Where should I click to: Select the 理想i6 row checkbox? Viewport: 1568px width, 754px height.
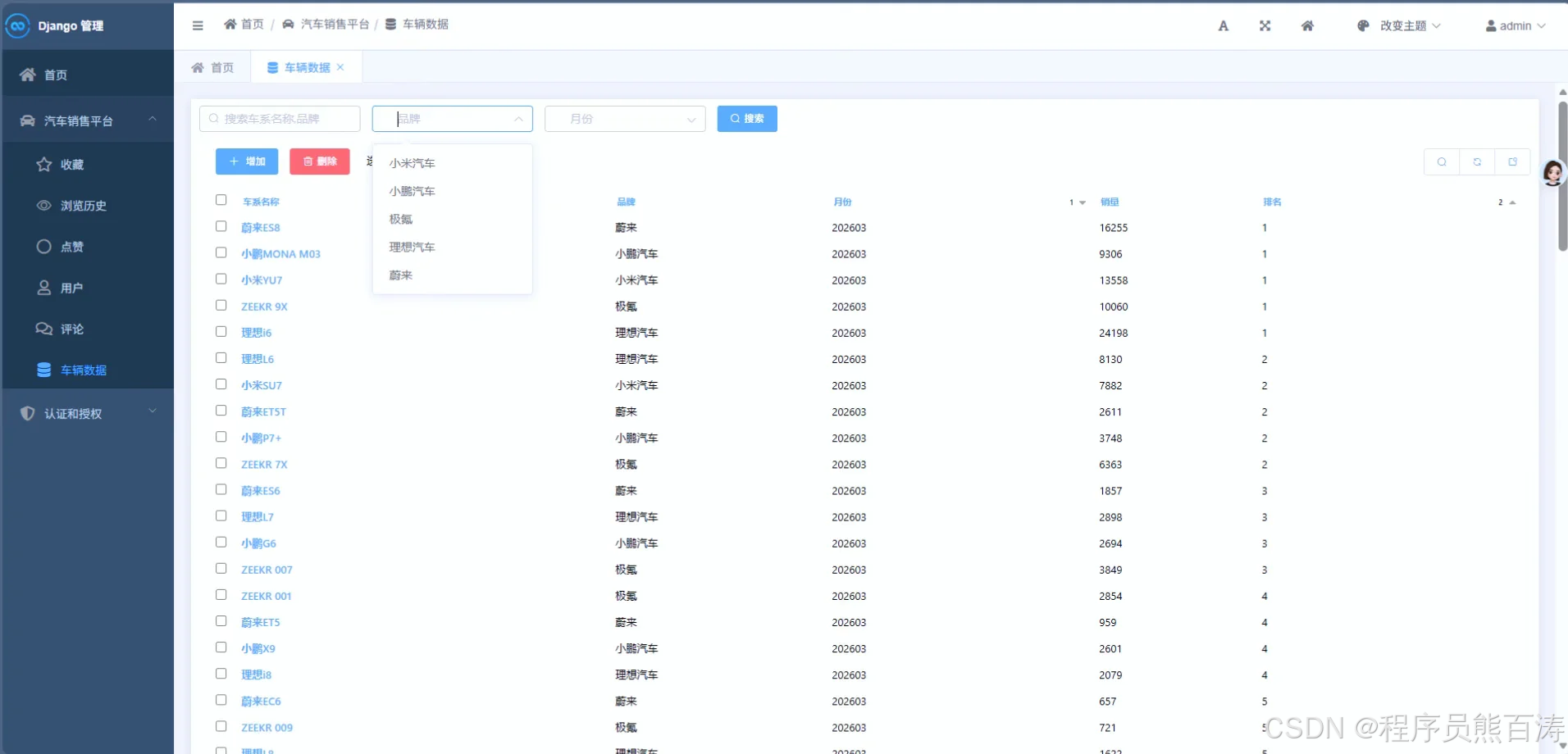[221, 331]
